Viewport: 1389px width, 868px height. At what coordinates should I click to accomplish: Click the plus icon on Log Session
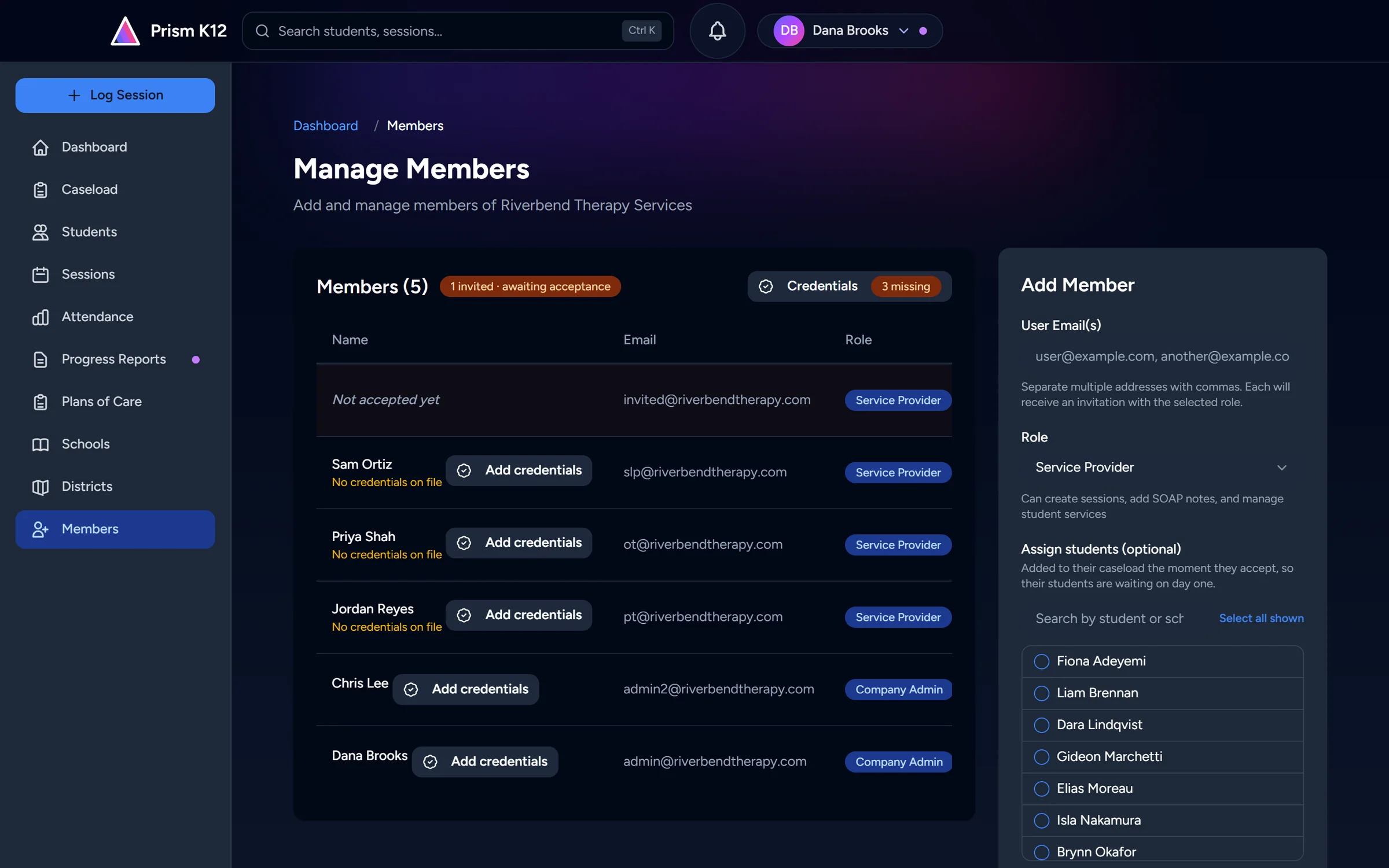(x=74, y=95)
